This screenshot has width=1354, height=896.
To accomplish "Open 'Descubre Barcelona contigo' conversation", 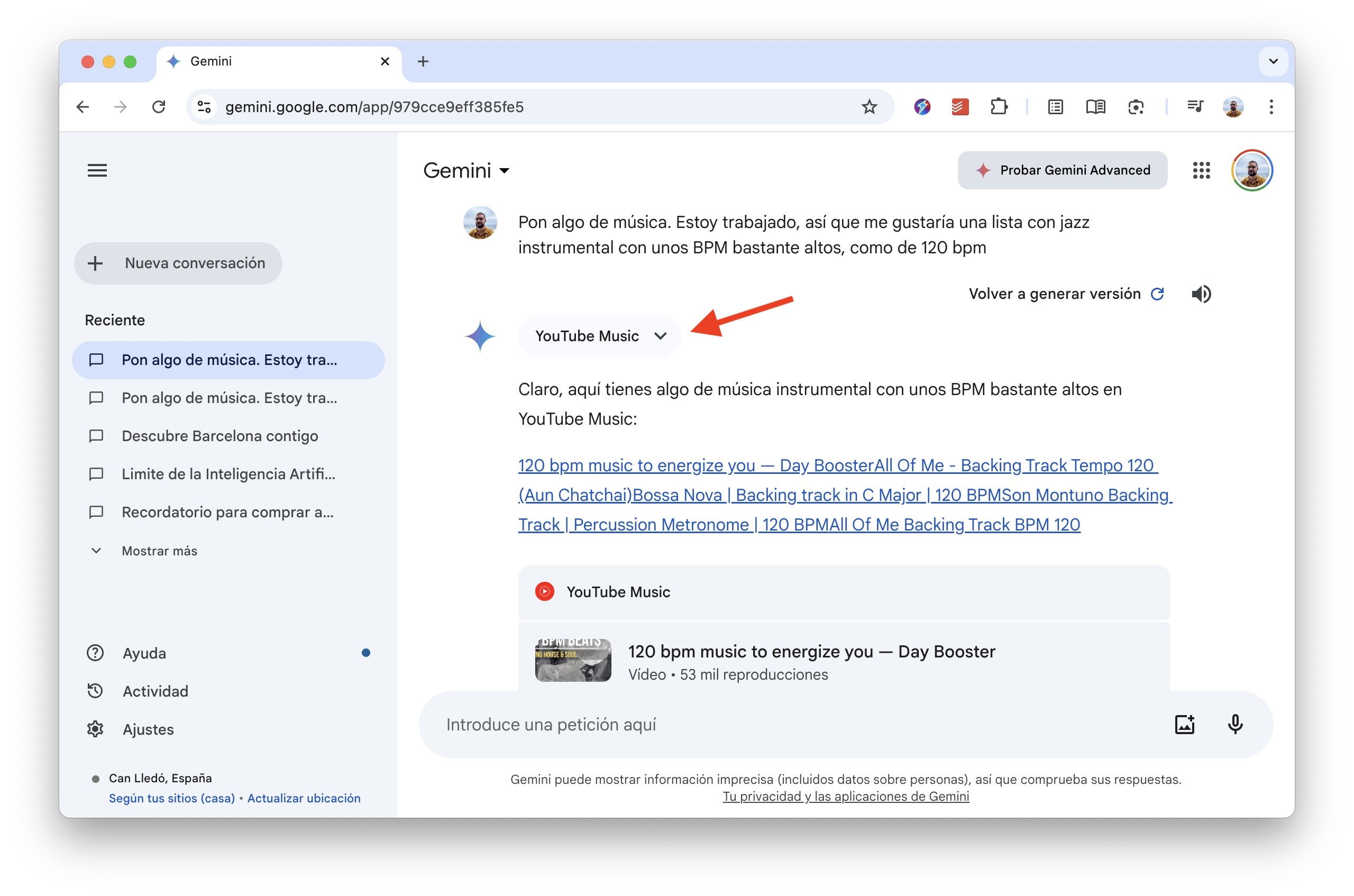I will click(x=228, y=436).
